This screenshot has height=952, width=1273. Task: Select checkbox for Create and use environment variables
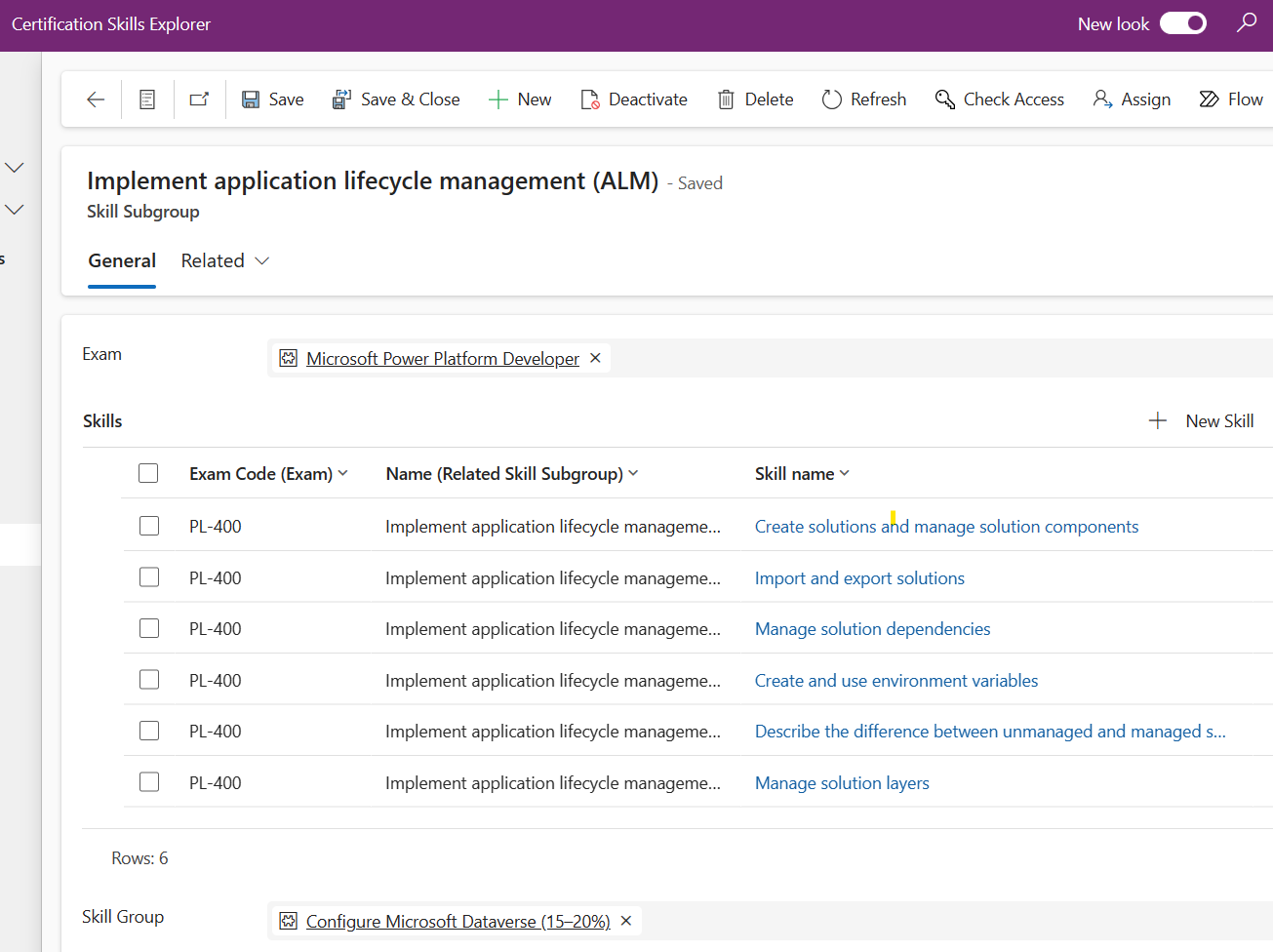[x=149, y=680]
